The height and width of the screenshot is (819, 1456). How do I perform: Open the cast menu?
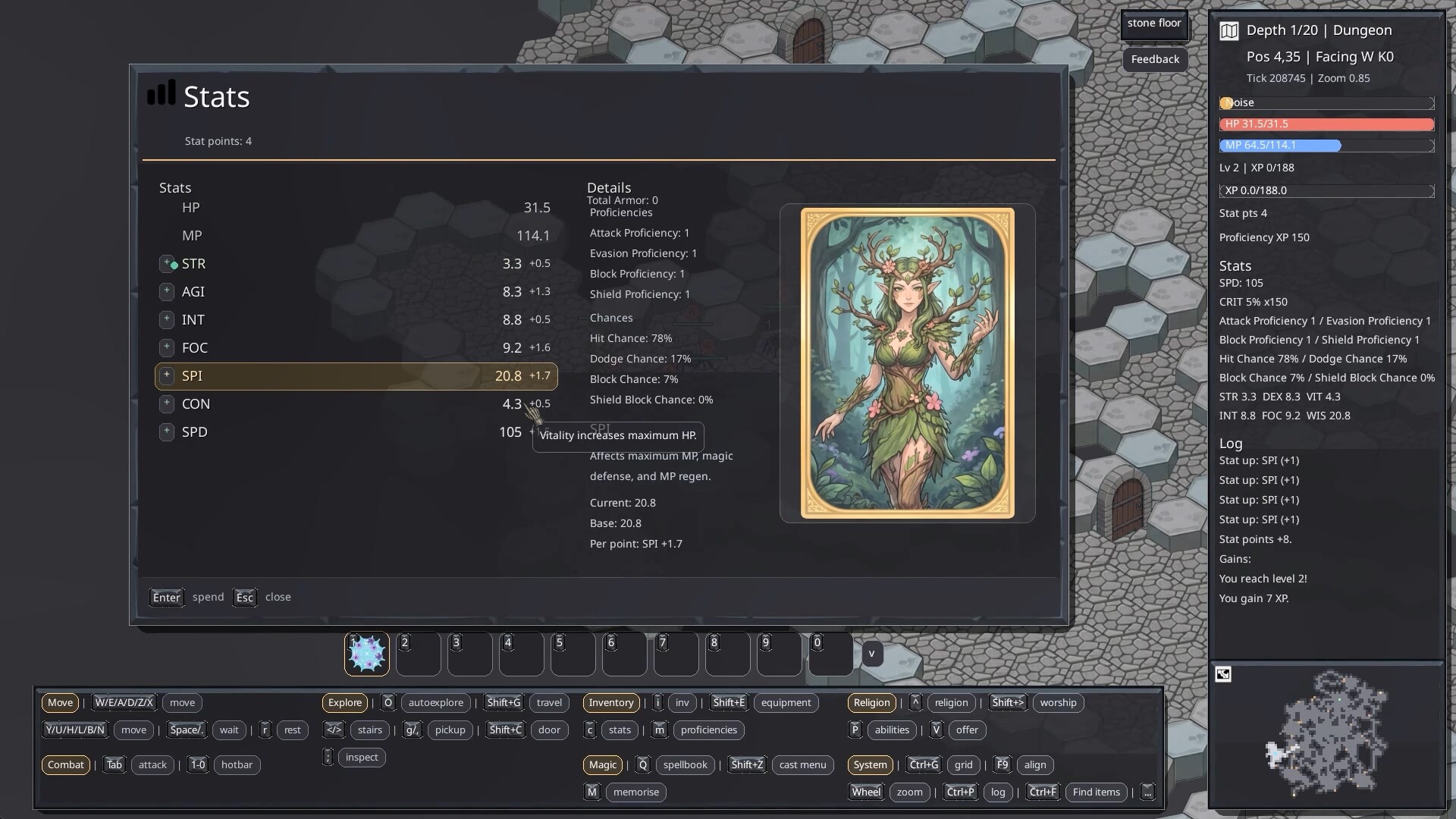[802, 764]
